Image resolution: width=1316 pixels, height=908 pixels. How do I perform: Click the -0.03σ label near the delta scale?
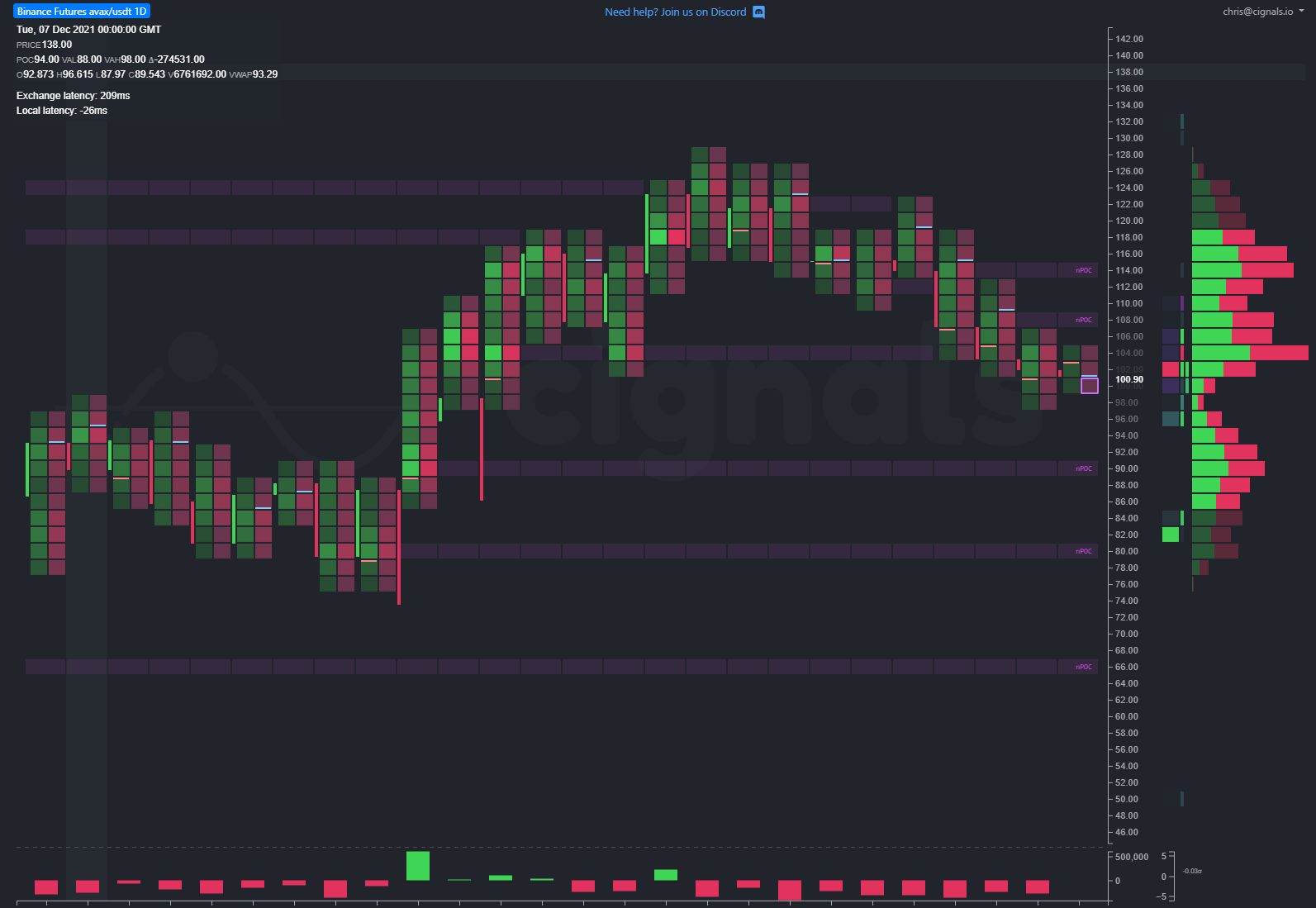(1192, 871)
